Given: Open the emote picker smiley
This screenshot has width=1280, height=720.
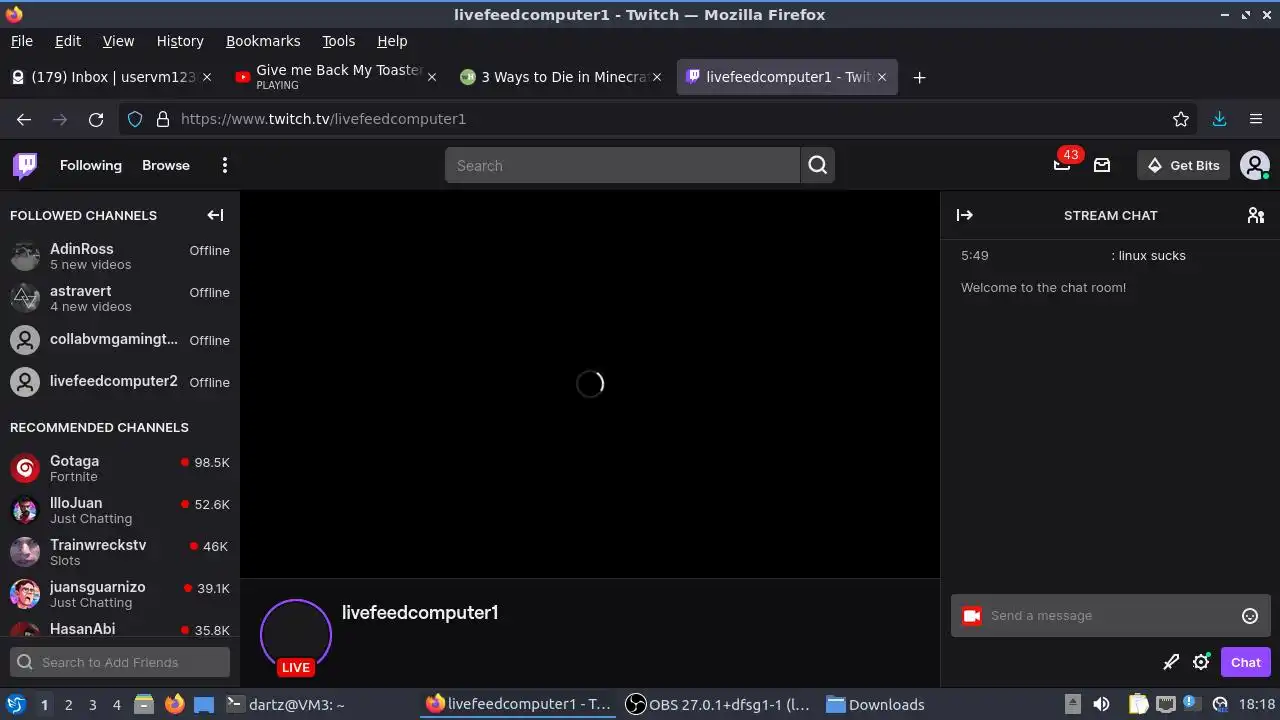Looking at the screenshot, I should click(1249, 616).
